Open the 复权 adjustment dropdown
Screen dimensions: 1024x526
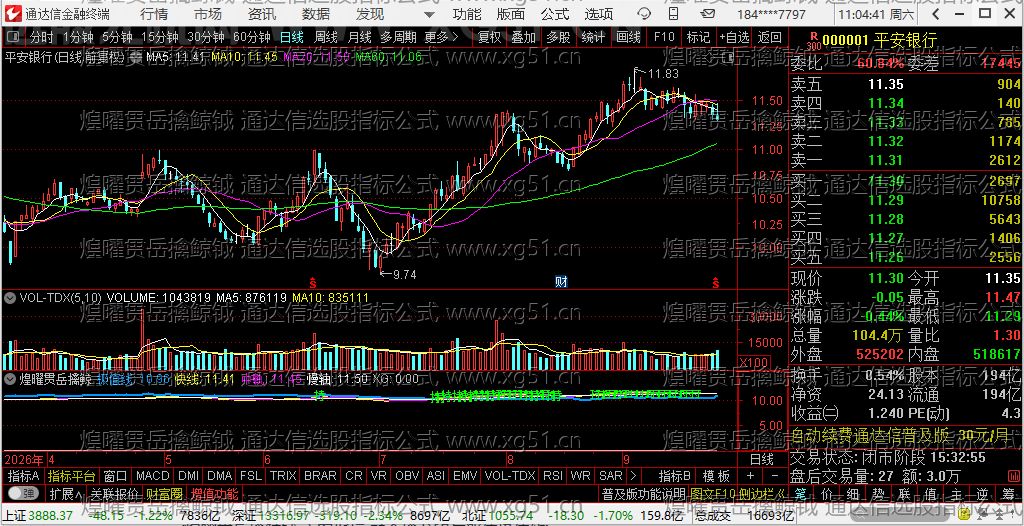coord(489,37)
